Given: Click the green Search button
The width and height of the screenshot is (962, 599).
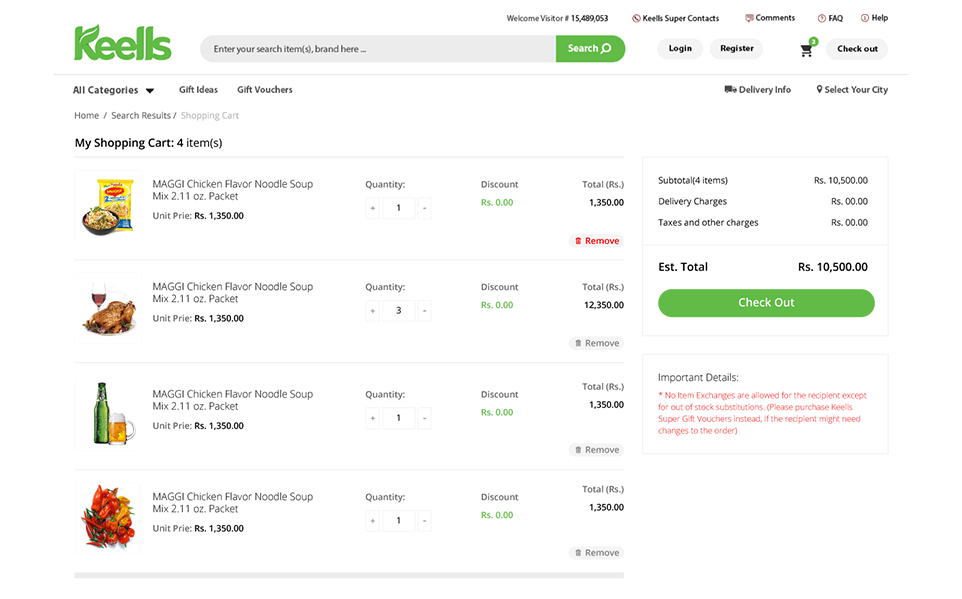Looking at the screenshot, I should tap(589, 49).
